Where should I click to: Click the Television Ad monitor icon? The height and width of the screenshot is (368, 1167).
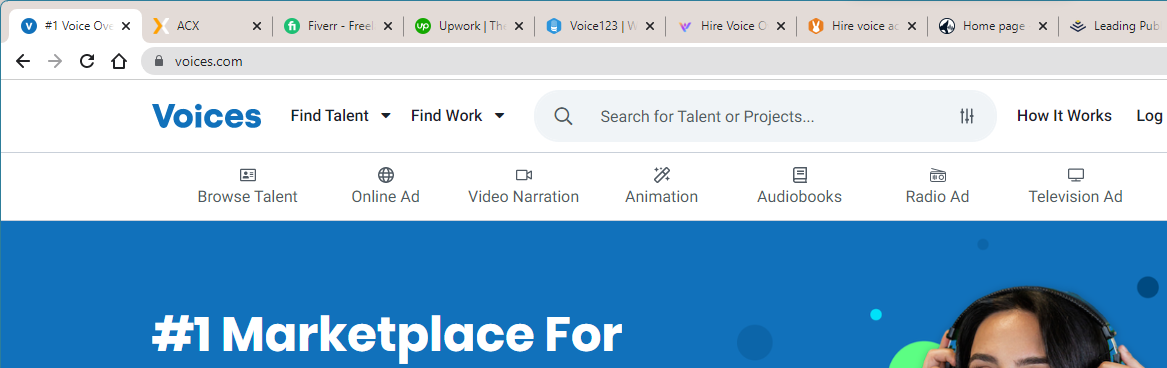coord(1075,175)
